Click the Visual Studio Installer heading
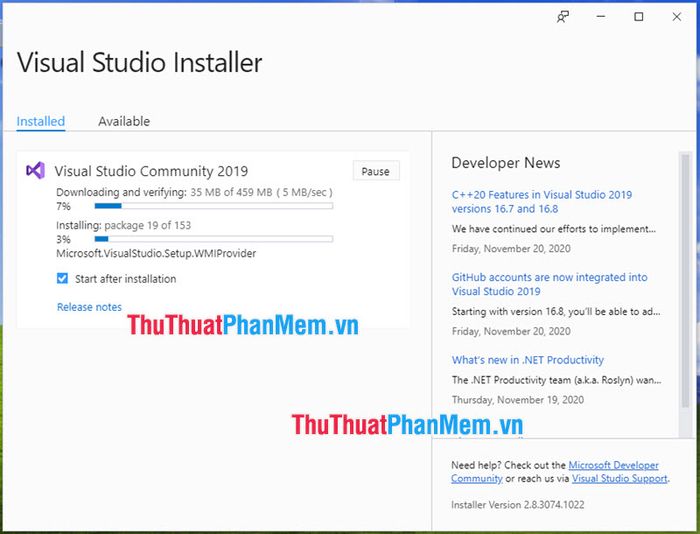 tap(139, 62)
